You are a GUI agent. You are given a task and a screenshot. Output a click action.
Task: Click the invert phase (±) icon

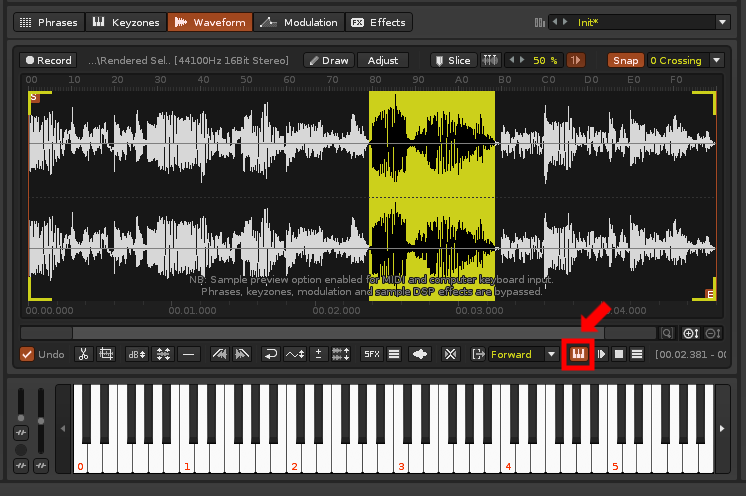pyautogui.click(x=318, y=354)
